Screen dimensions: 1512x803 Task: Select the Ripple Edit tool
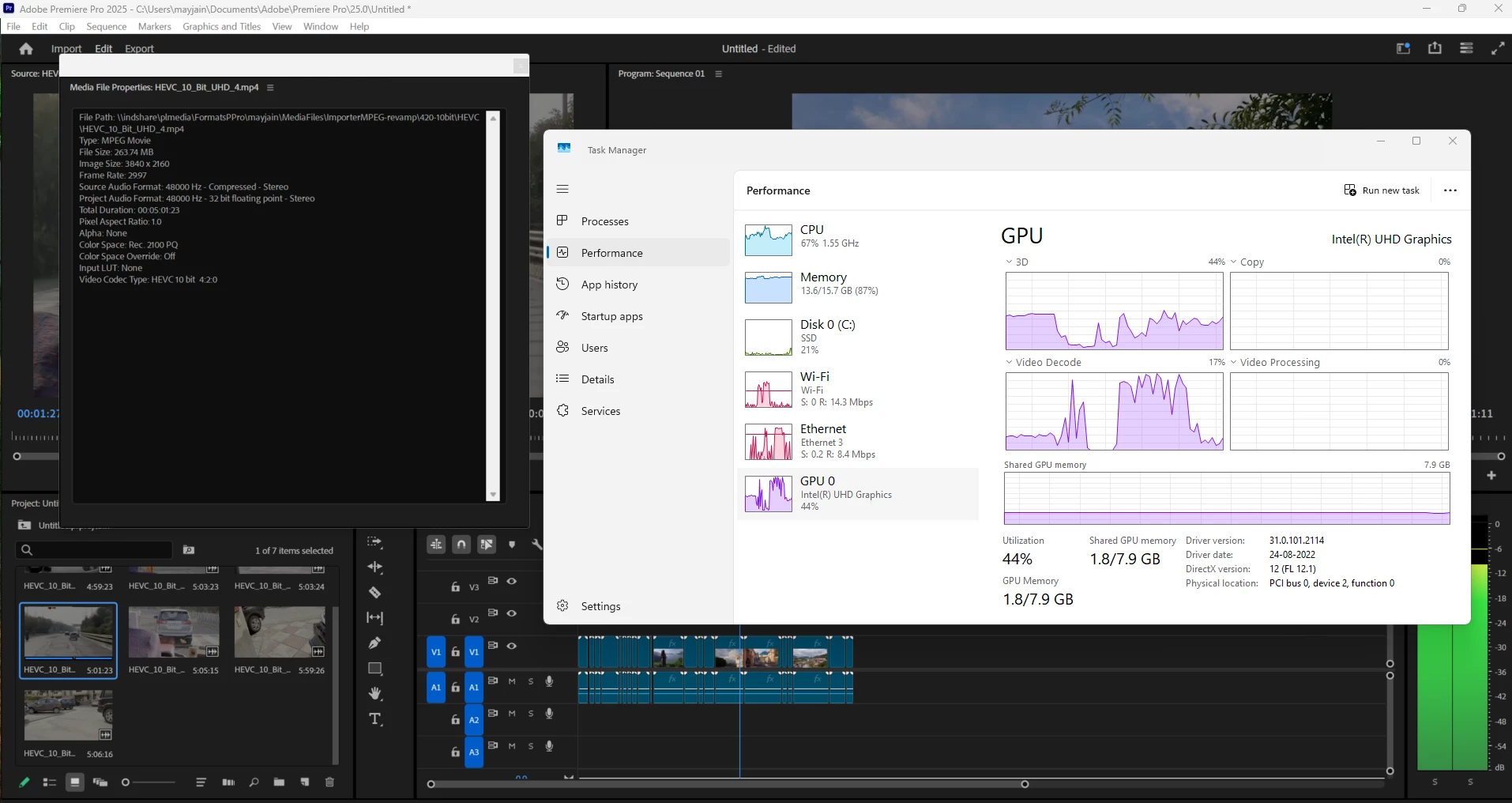375,567
